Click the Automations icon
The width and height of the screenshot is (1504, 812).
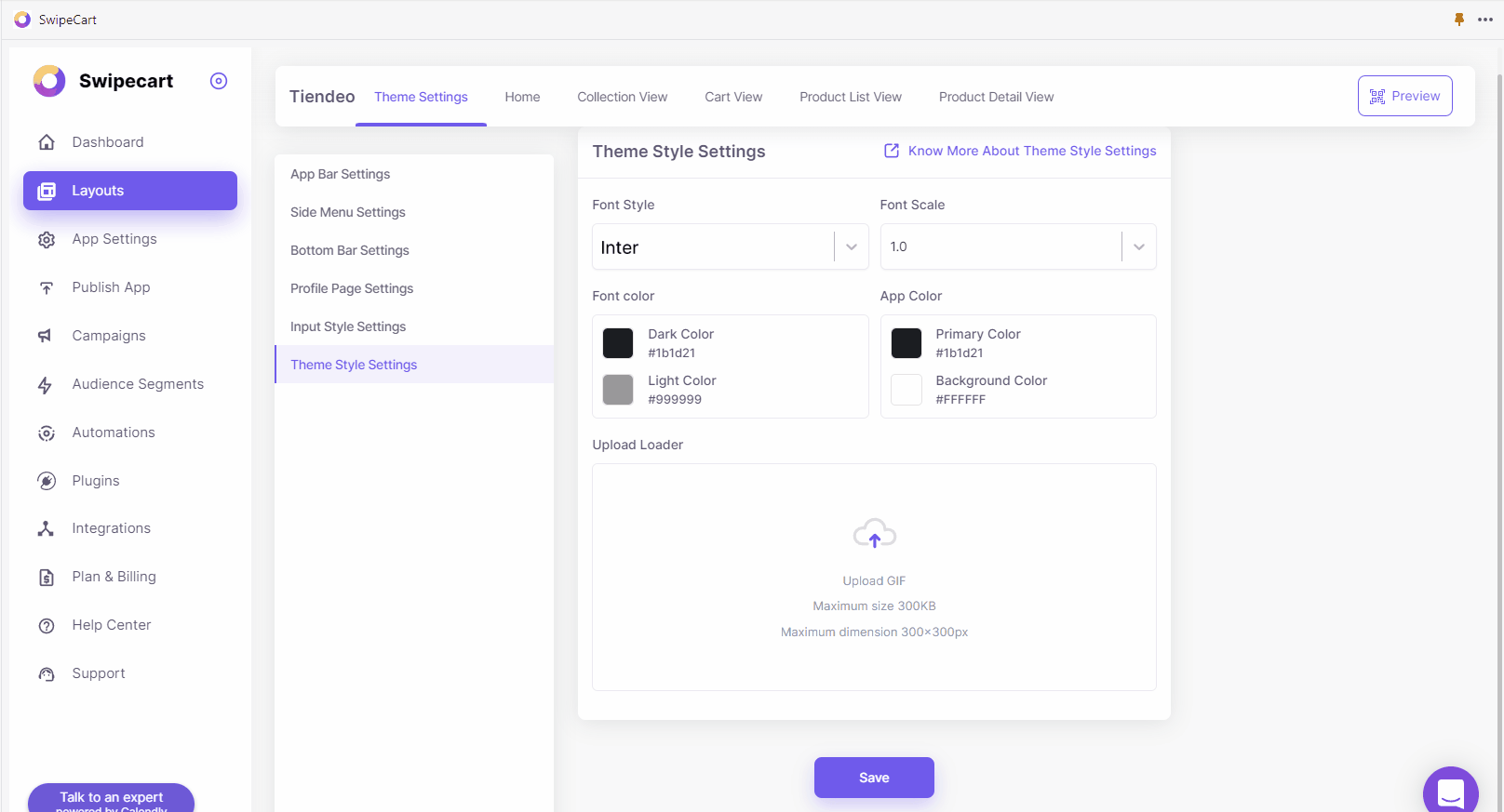coord(47,433)
